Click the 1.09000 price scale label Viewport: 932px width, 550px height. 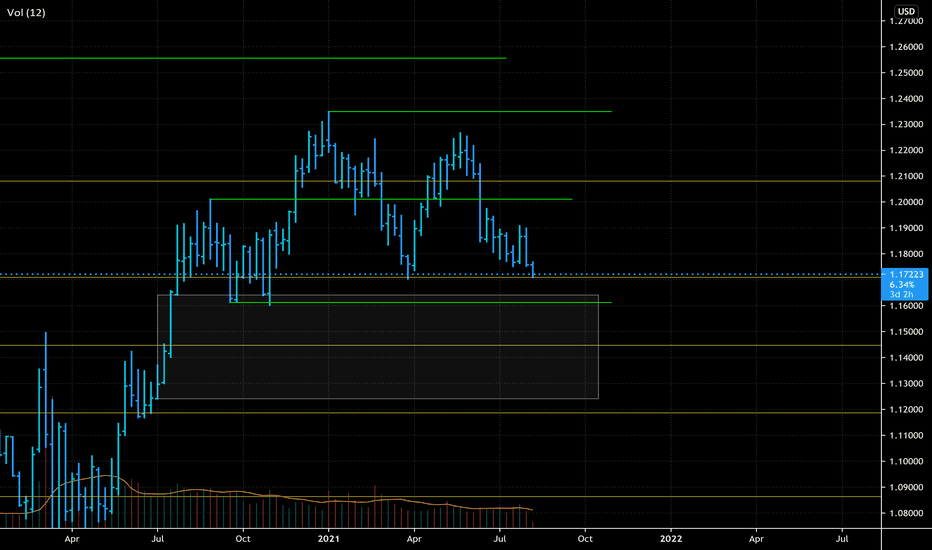coord(906,487)
